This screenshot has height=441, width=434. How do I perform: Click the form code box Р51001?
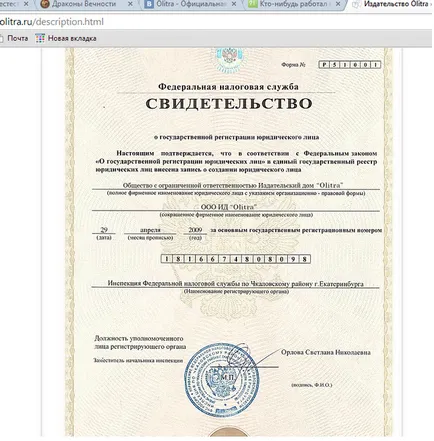(x=350, y=65)
